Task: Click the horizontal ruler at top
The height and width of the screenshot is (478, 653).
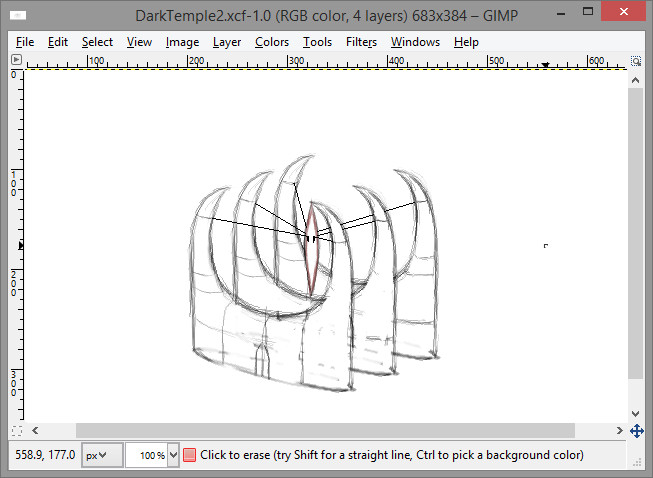Action: [325, 62]
